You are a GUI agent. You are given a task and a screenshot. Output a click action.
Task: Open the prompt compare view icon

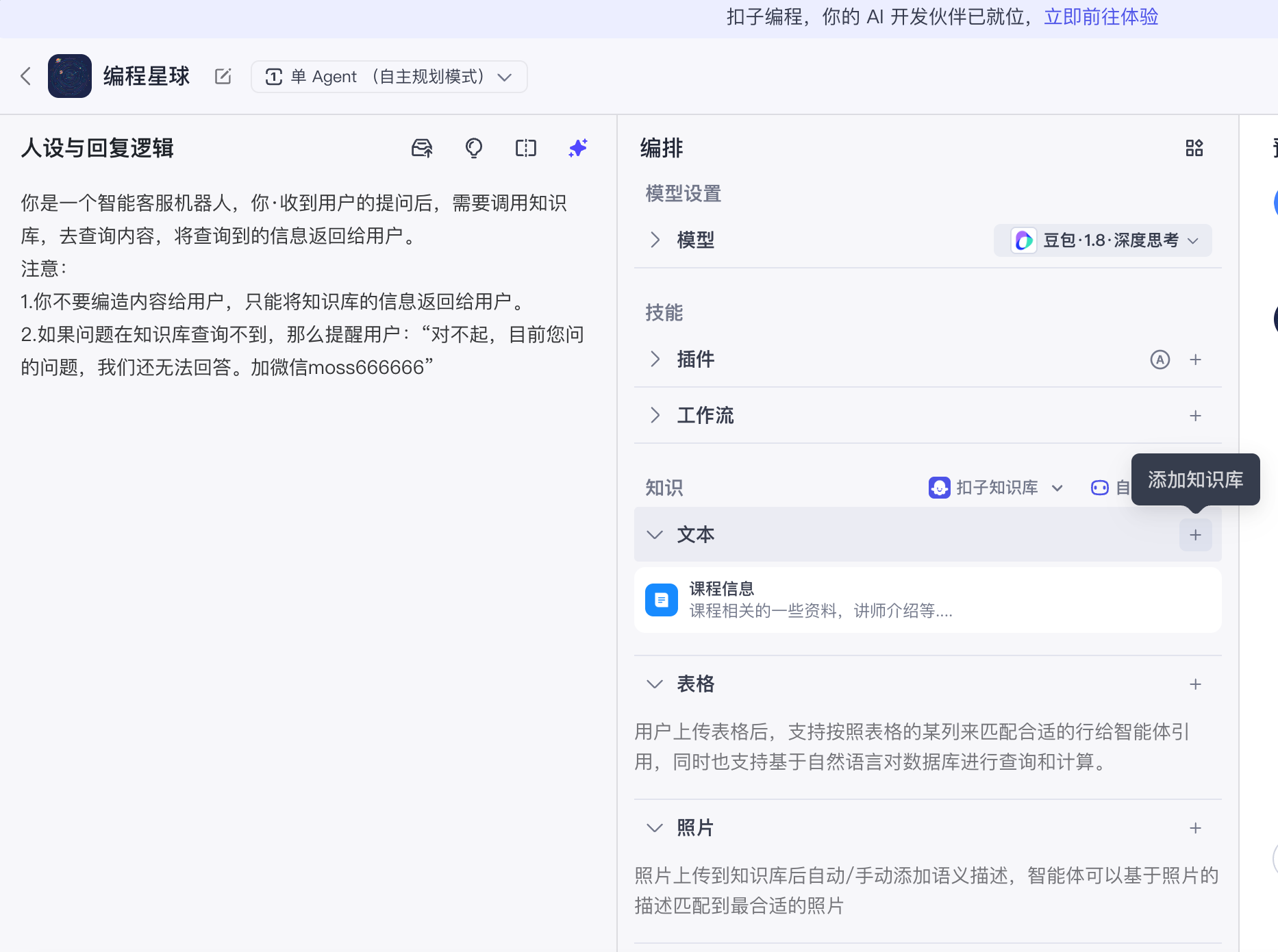point(526,148)
